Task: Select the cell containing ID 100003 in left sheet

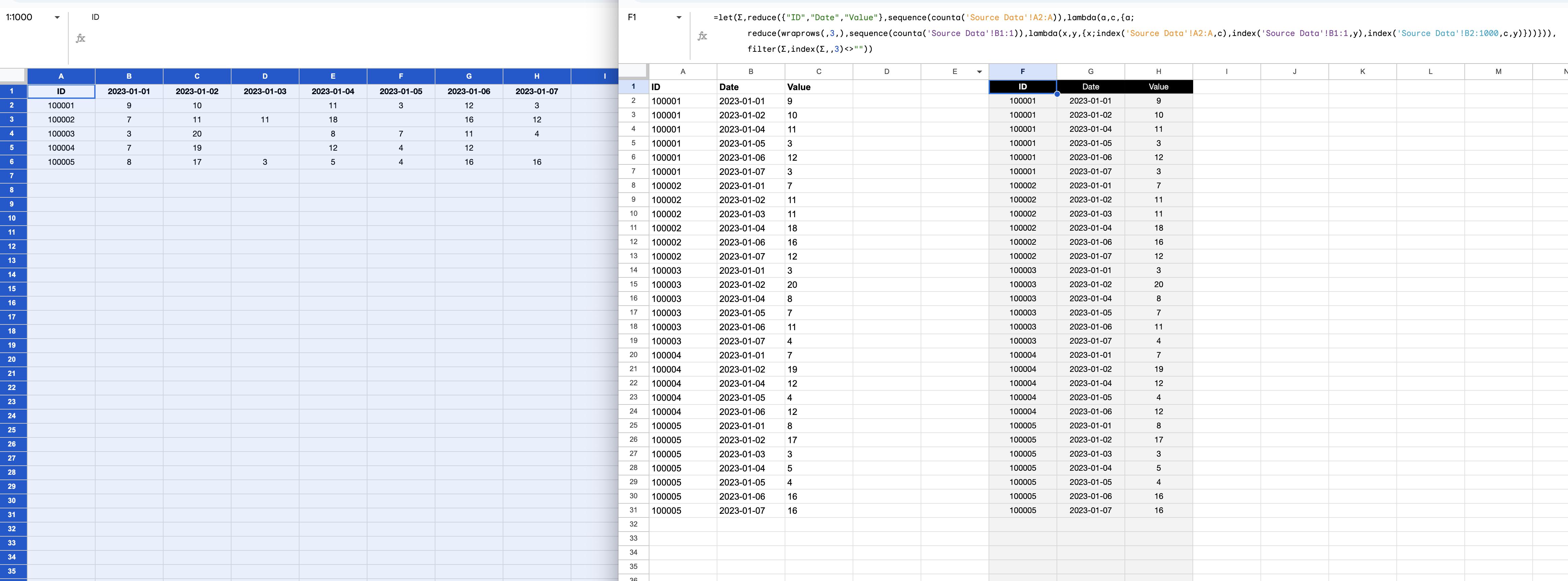Action: [x=61, y=133]
